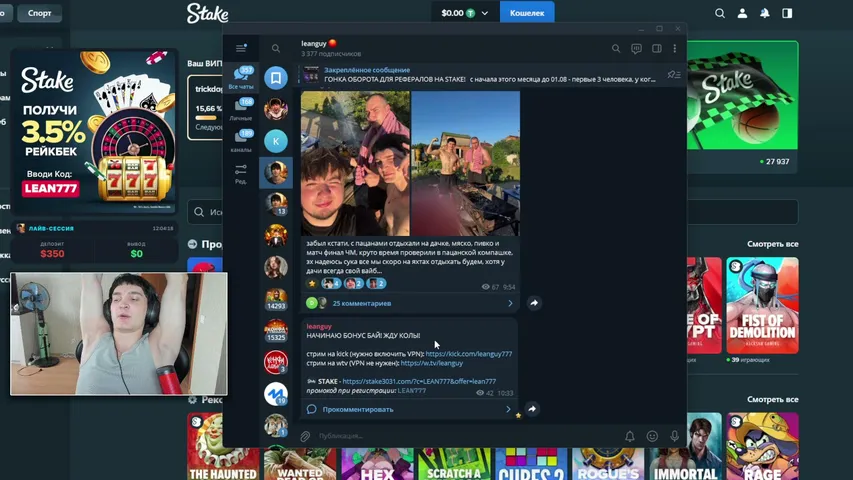Open chat with blue K avatar

(x=276, y=141)
